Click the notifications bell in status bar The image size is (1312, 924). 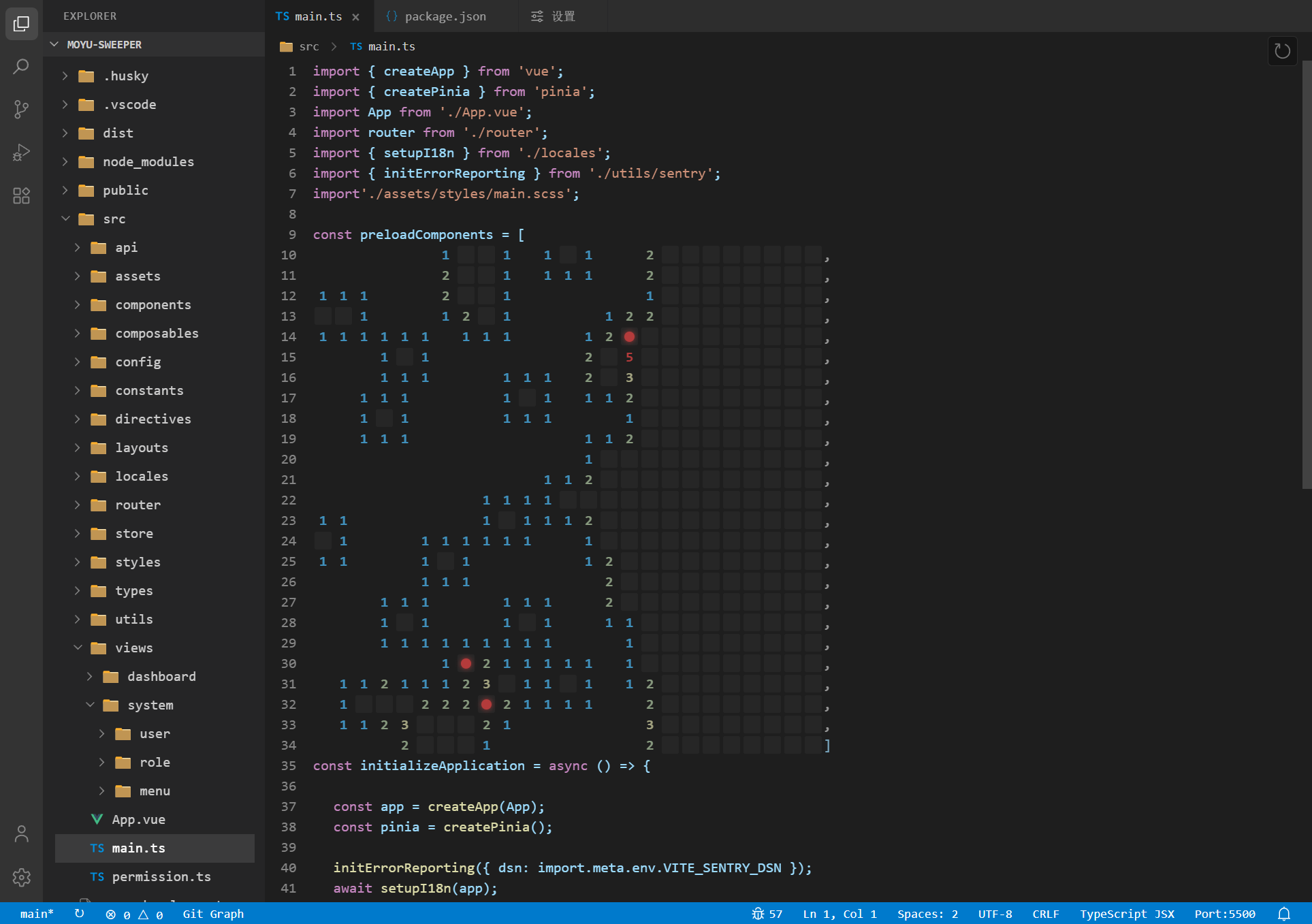click(1284, 914)
